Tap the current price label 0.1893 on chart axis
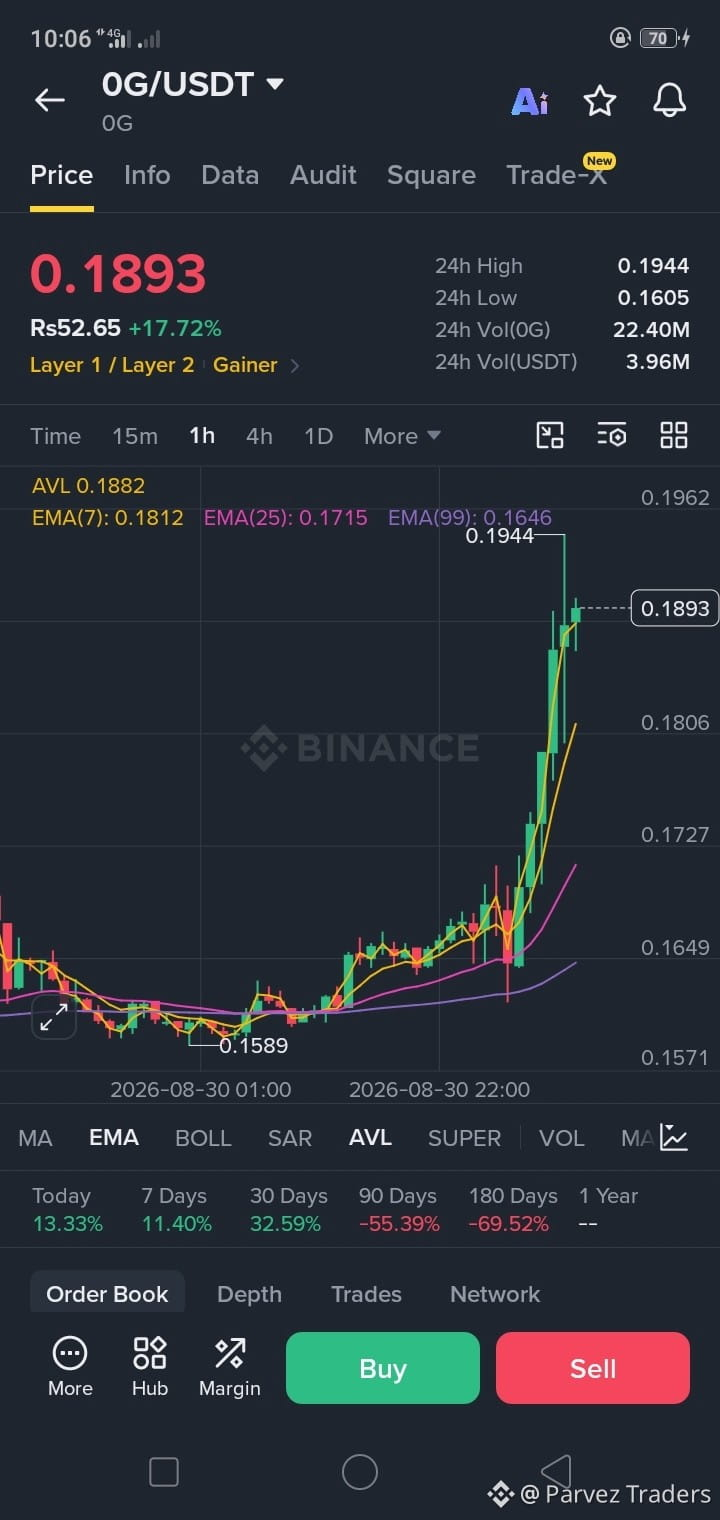The image size is (720, 1520). point(675,608)
